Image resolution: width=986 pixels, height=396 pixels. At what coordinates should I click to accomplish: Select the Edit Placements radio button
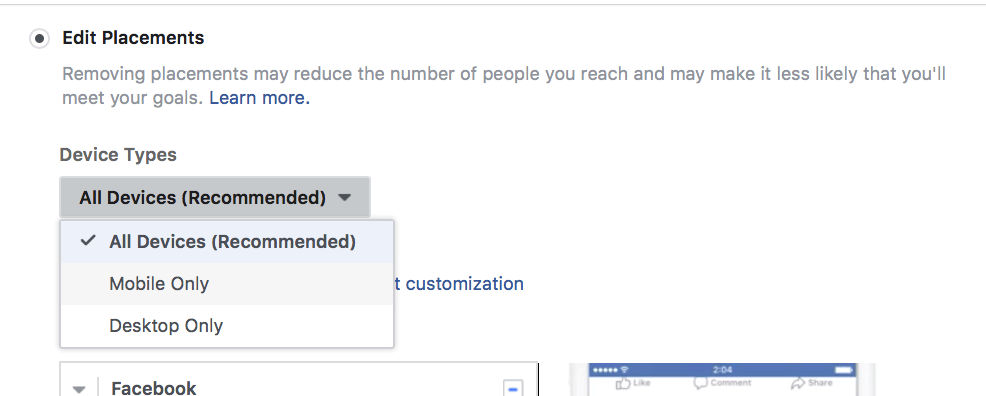(x=39, y=39)
